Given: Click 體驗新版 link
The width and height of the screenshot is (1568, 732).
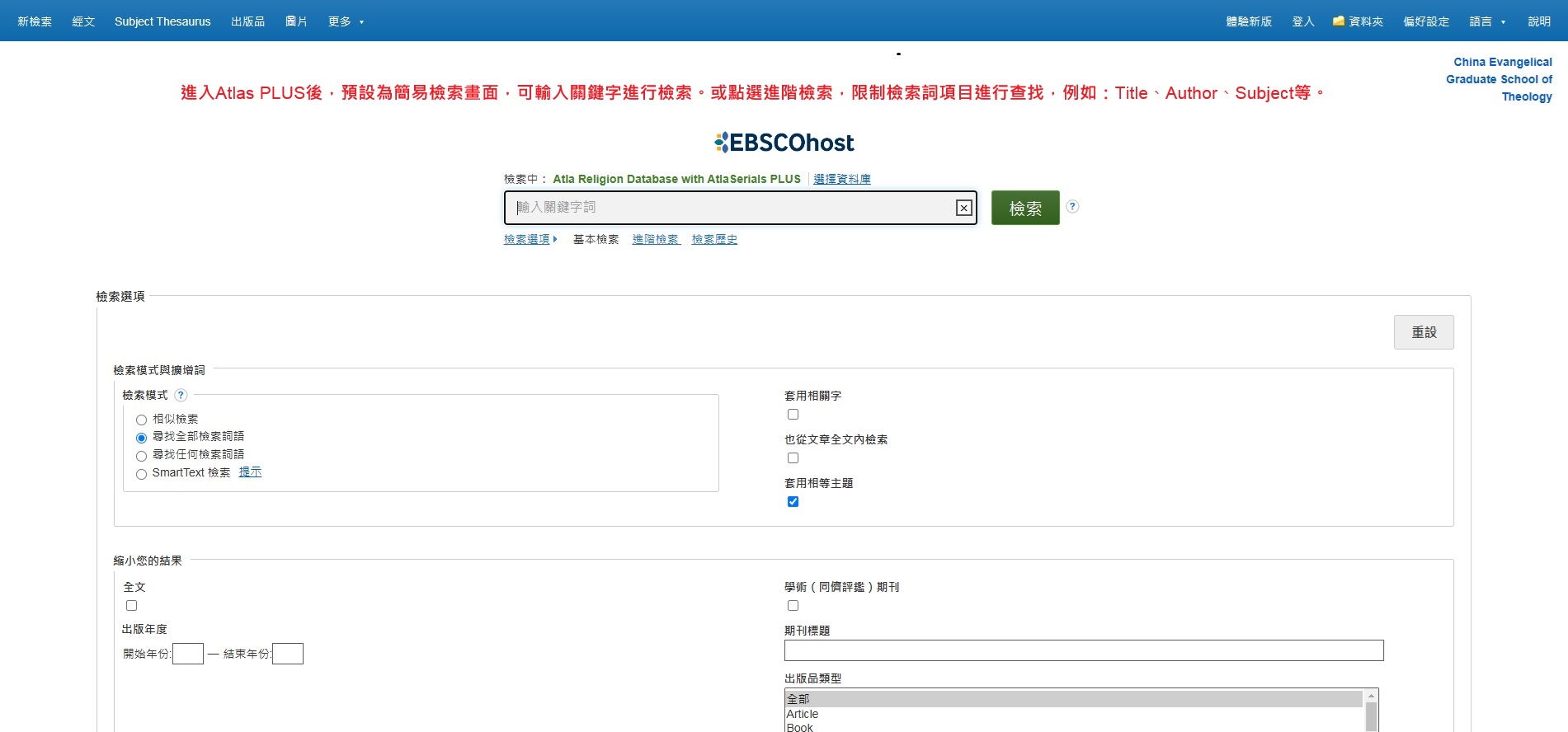Looking at the screenshot, I should point(1249,21).
